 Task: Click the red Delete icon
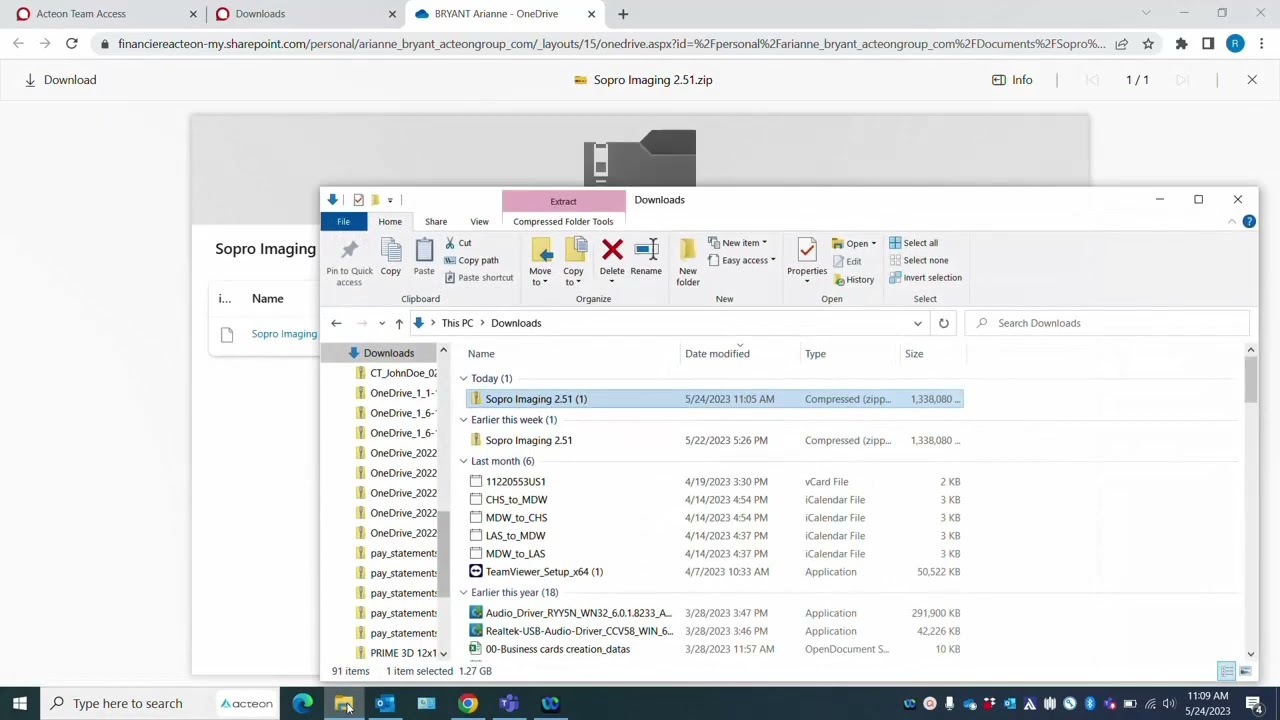612,249
